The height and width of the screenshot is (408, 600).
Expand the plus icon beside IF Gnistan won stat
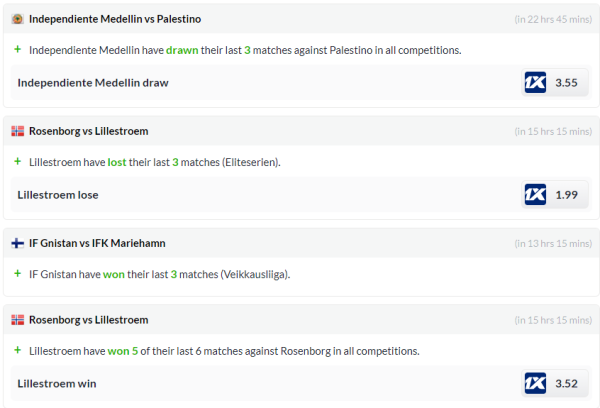17,273
